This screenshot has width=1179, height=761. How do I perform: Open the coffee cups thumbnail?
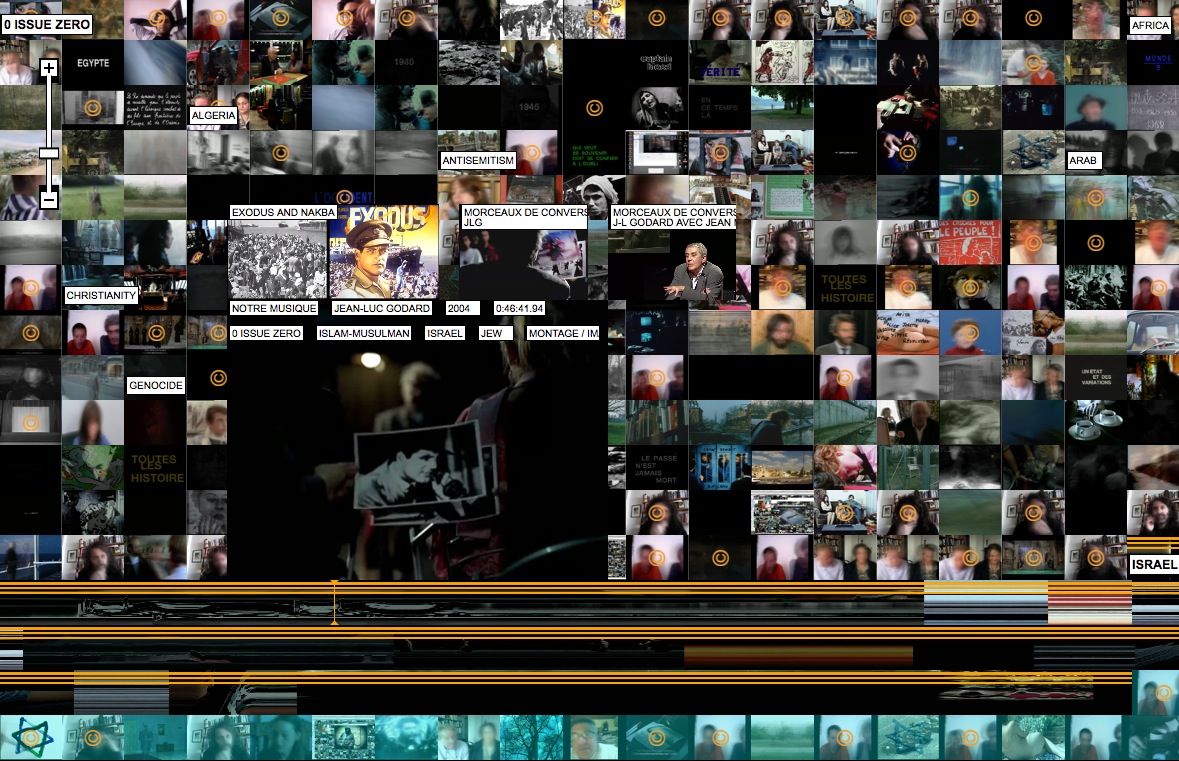1096,423
